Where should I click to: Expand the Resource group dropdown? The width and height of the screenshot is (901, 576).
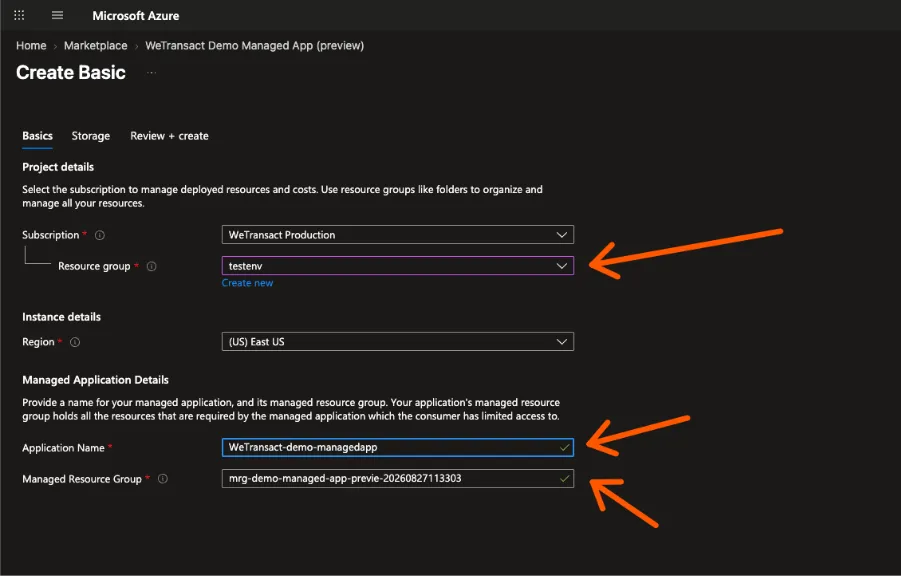click(x=398, y=266)
